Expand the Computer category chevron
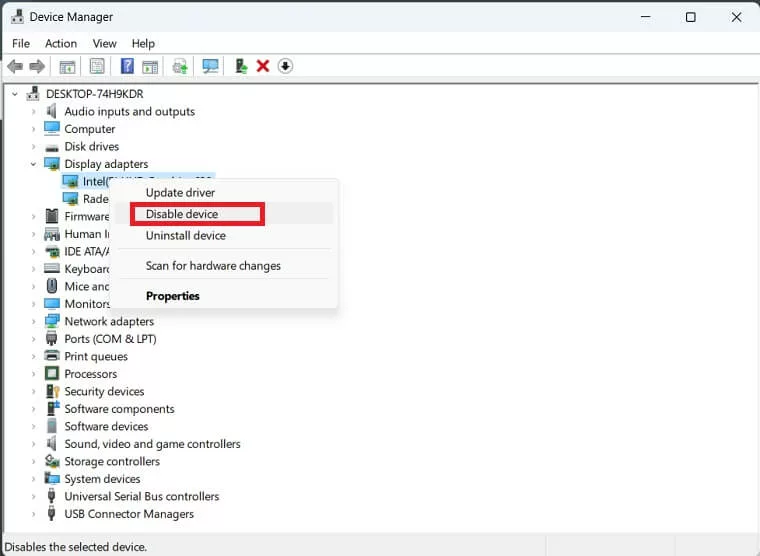This screenshot has width=760, height=556. [33, 129]
